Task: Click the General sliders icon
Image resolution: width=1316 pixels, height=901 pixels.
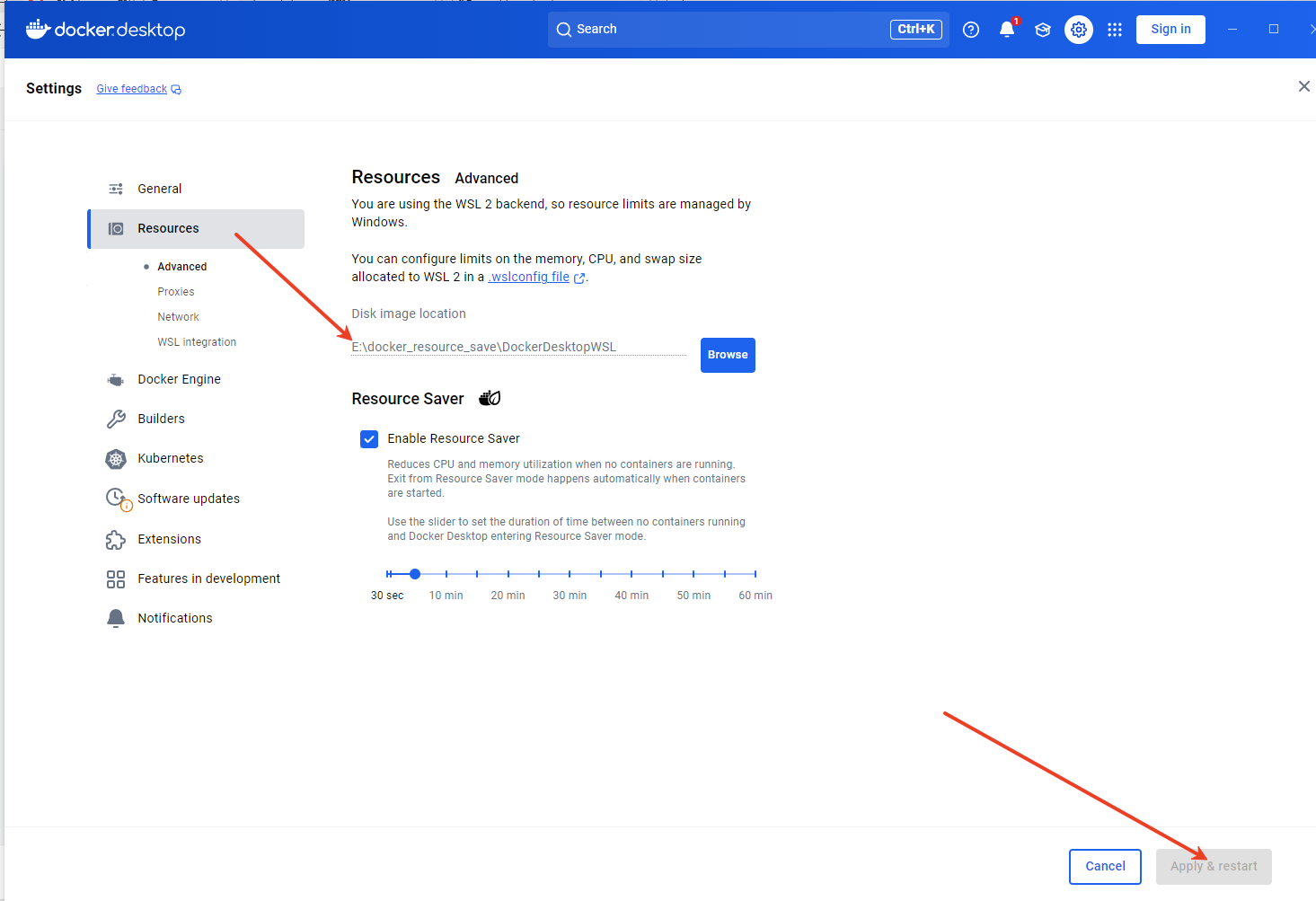Action: (x=116, y=189)
